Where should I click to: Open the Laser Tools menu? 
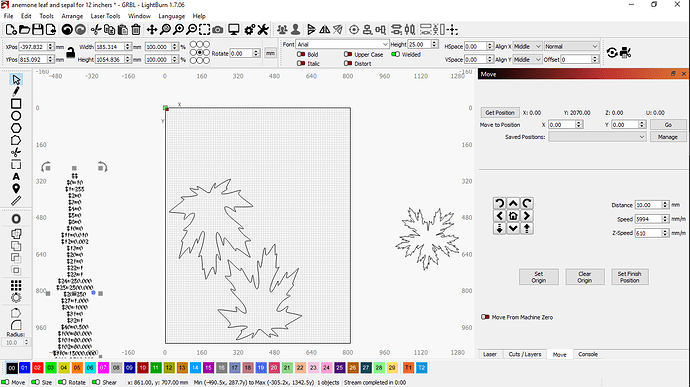click(105, 16)
